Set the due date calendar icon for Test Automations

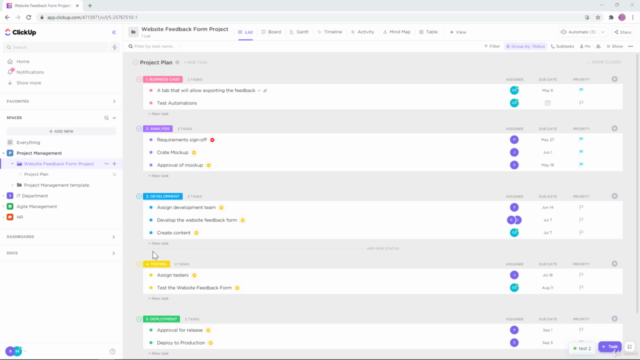pos(547,103)
